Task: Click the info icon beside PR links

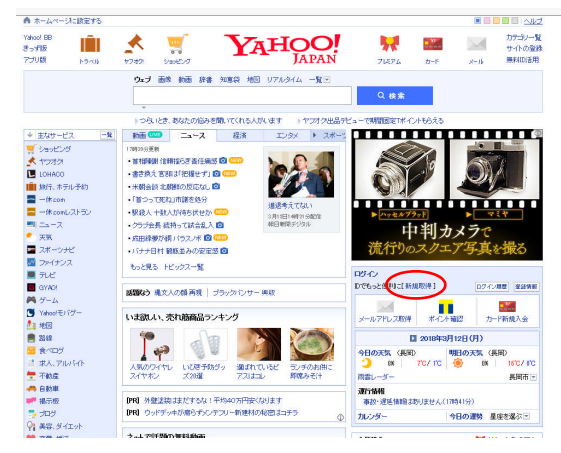Action: click(340, 417)
